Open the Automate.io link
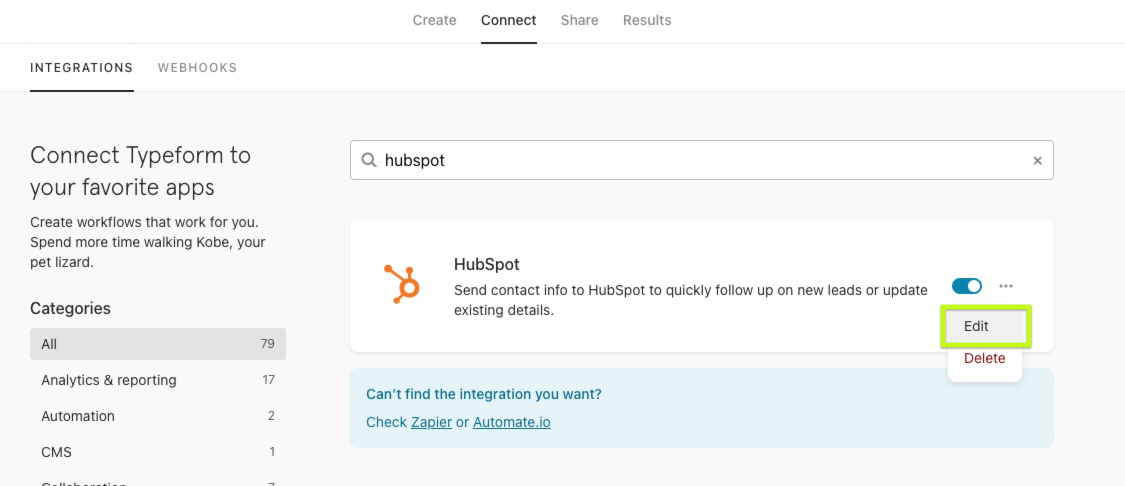Screen dimensions: 1125x486 coord(512,422)
